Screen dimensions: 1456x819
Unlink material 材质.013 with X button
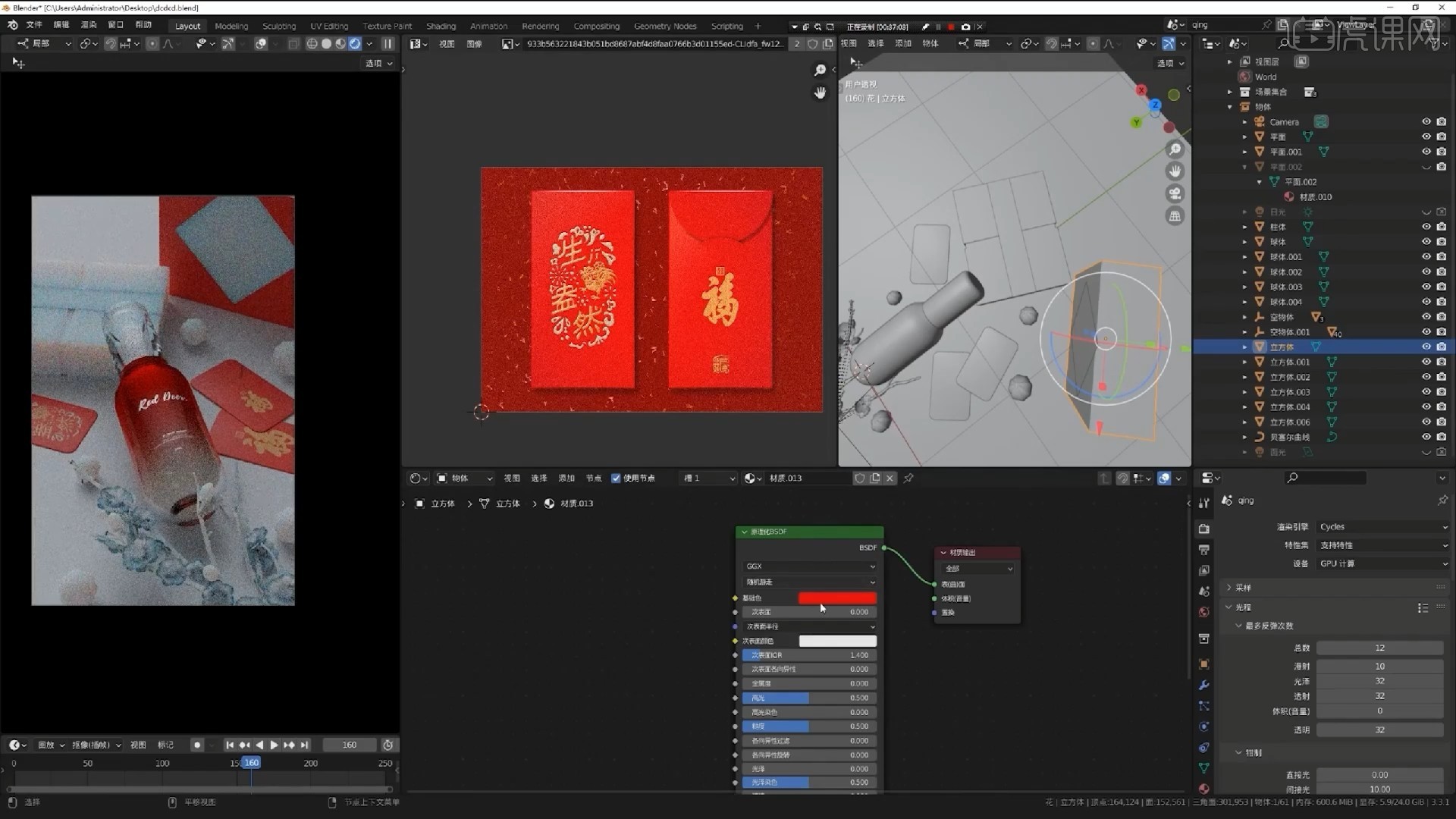[x=890, y=479]
